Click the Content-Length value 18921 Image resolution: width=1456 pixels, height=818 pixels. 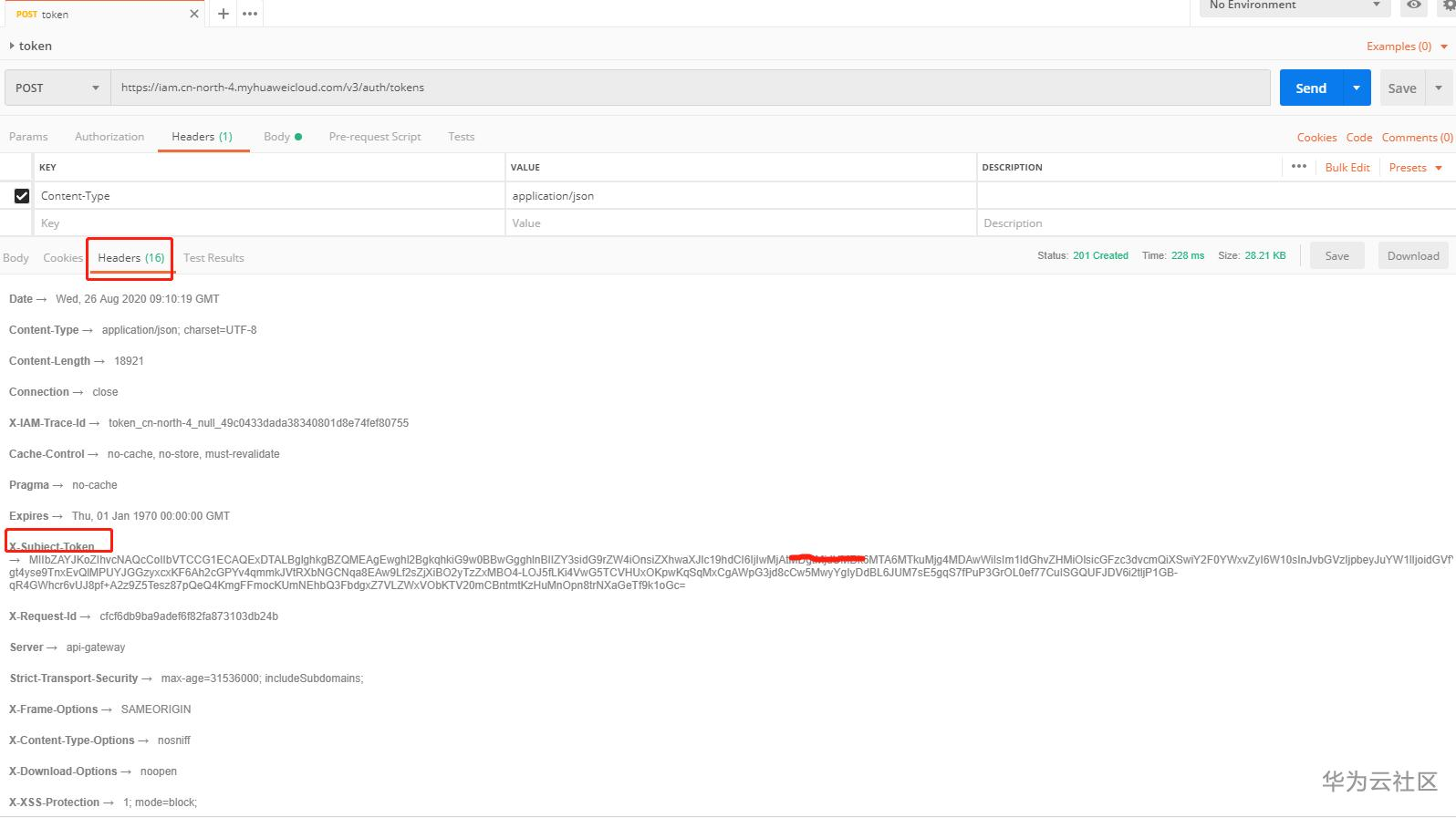(129, 361)
